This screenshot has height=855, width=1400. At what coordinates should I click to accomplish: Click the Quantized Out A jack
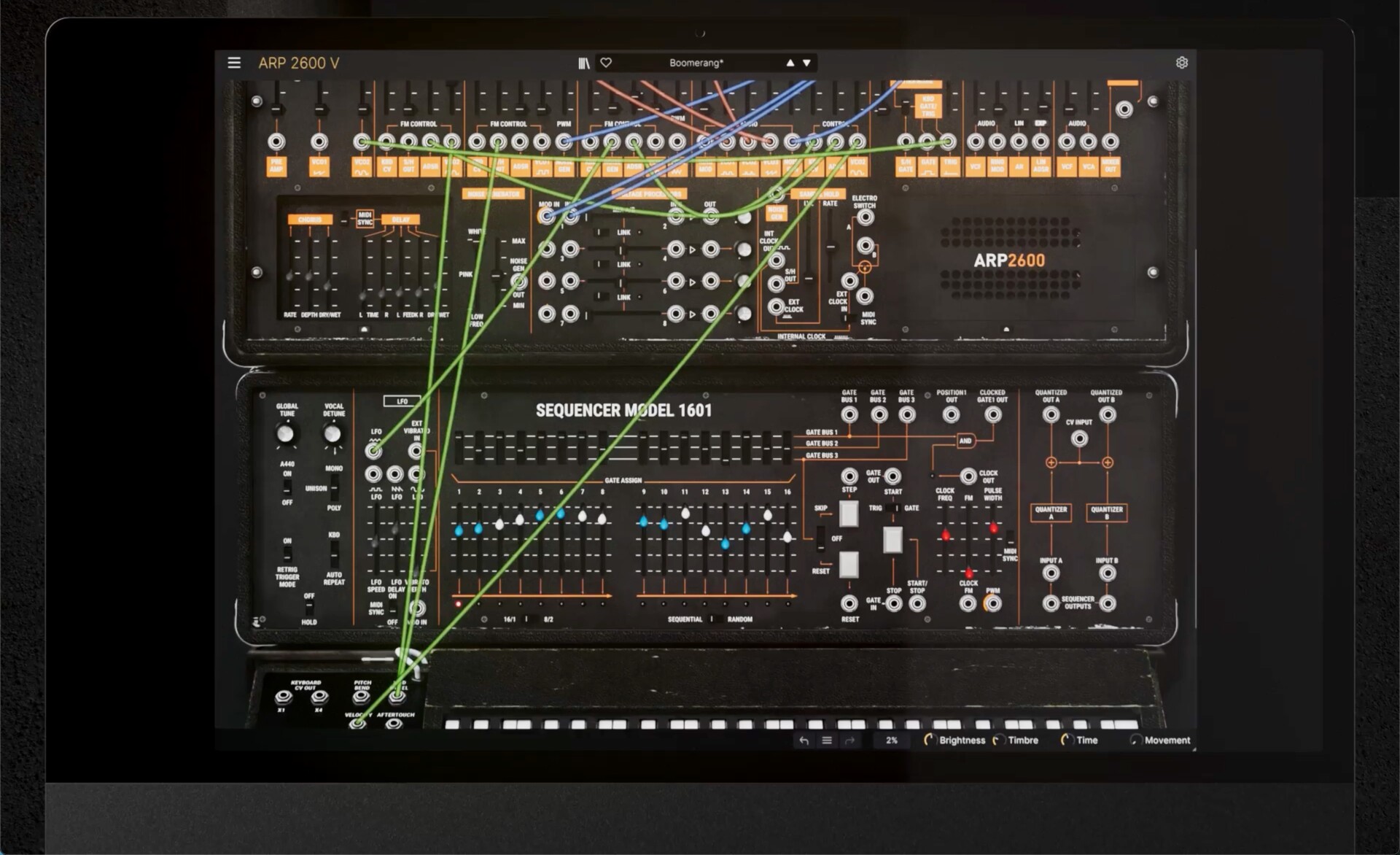click(x=1051, y=415)
